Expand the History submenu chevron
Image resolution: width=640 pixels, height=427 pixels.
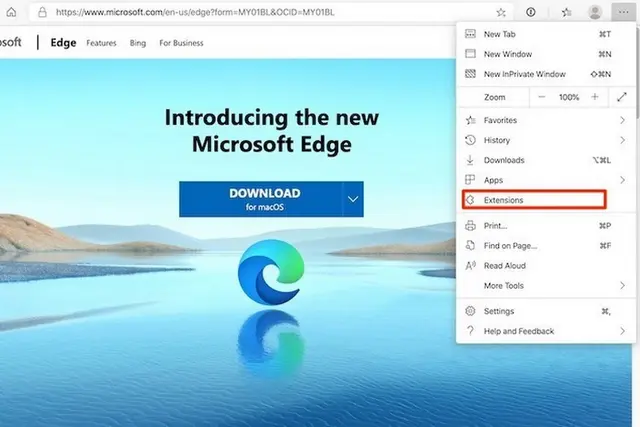[622, 140]
